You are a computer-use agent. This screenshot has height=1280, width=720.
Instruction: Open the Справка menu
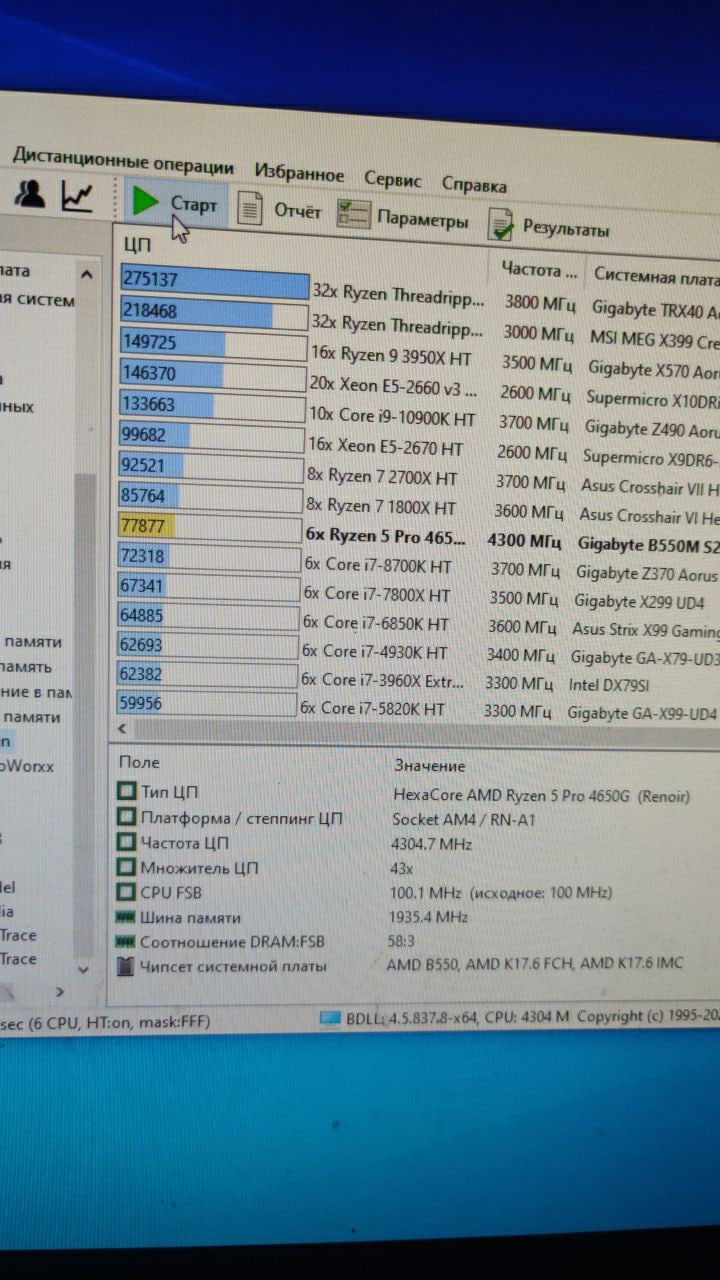click(x=474, y=184)
